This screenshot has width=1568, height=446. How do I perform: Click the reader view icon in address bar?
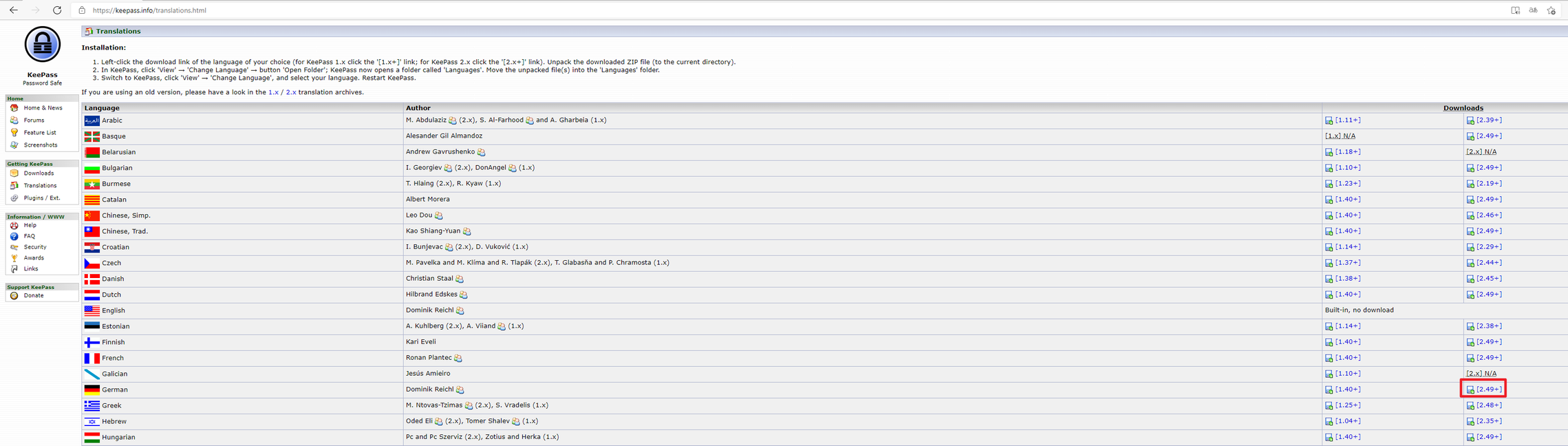click(x=1516, y=10)
